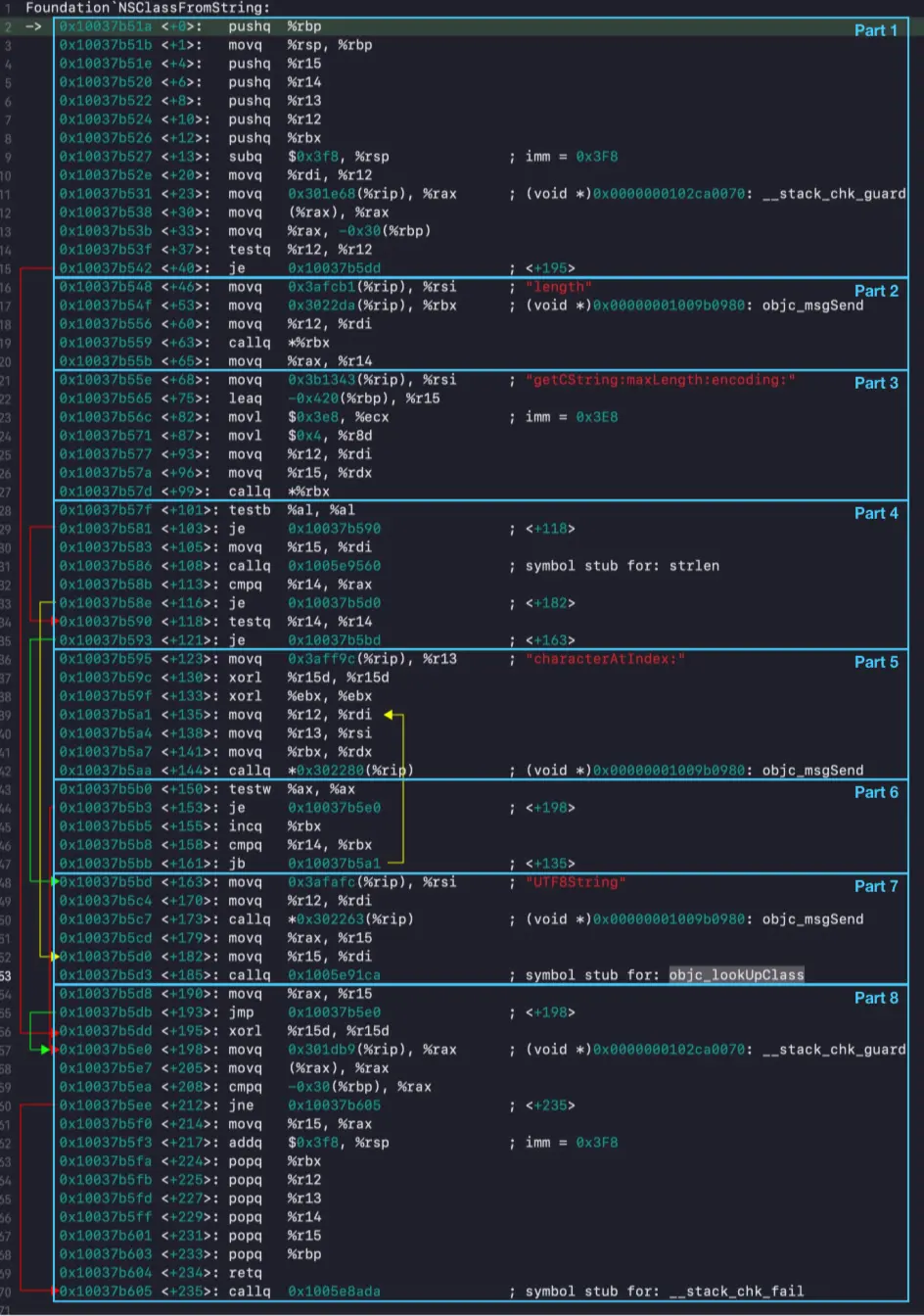
Task: Click the 0x3022da(%rip), %rbx operand
Action: point(372,305)
